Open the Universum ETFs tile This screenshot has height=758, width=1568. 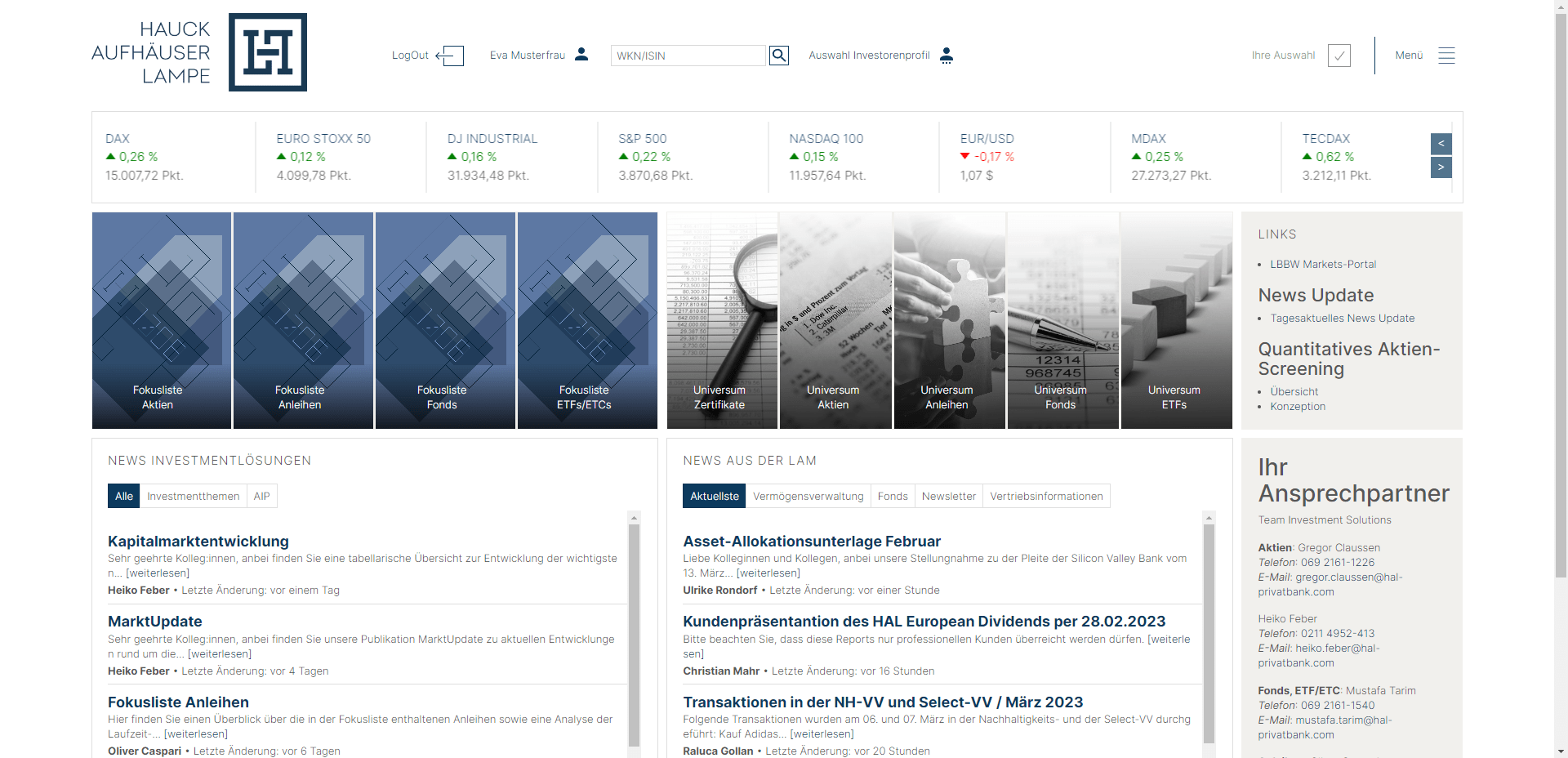coord(1176,320)
